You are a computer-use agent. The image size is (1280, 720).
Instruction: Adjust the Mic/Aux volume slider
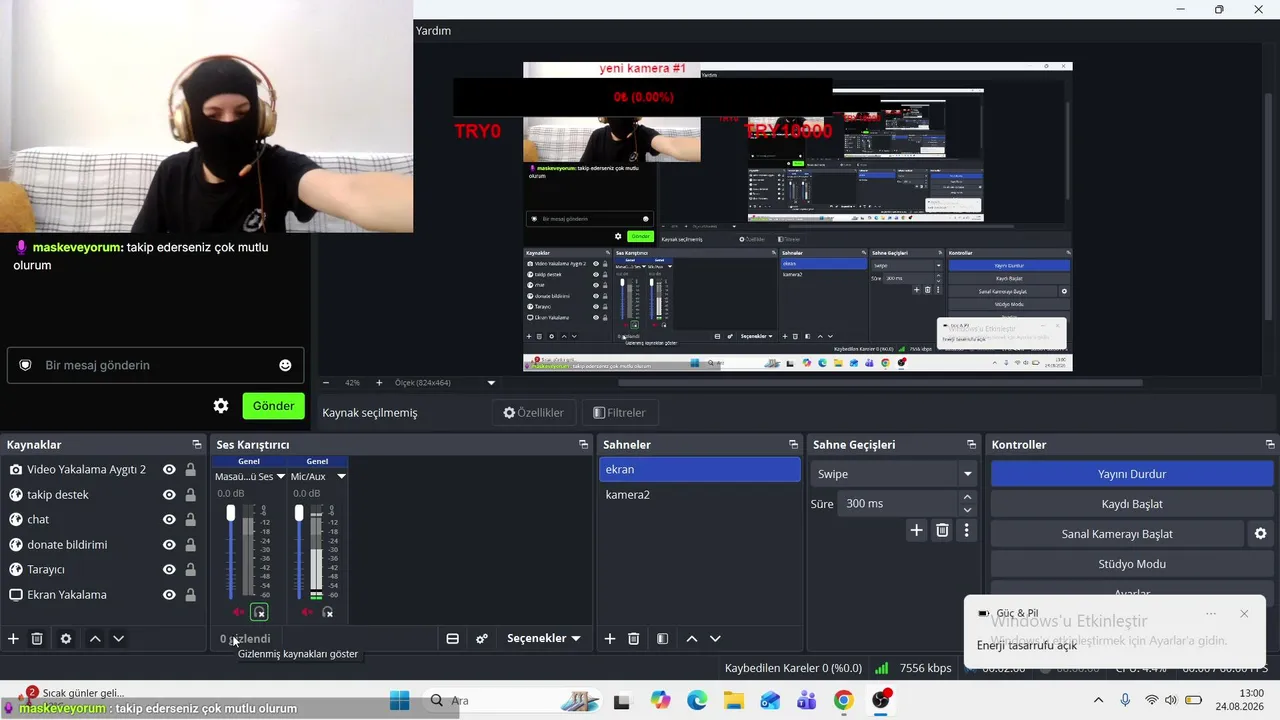pyautogui.click(x=299, y=513)
